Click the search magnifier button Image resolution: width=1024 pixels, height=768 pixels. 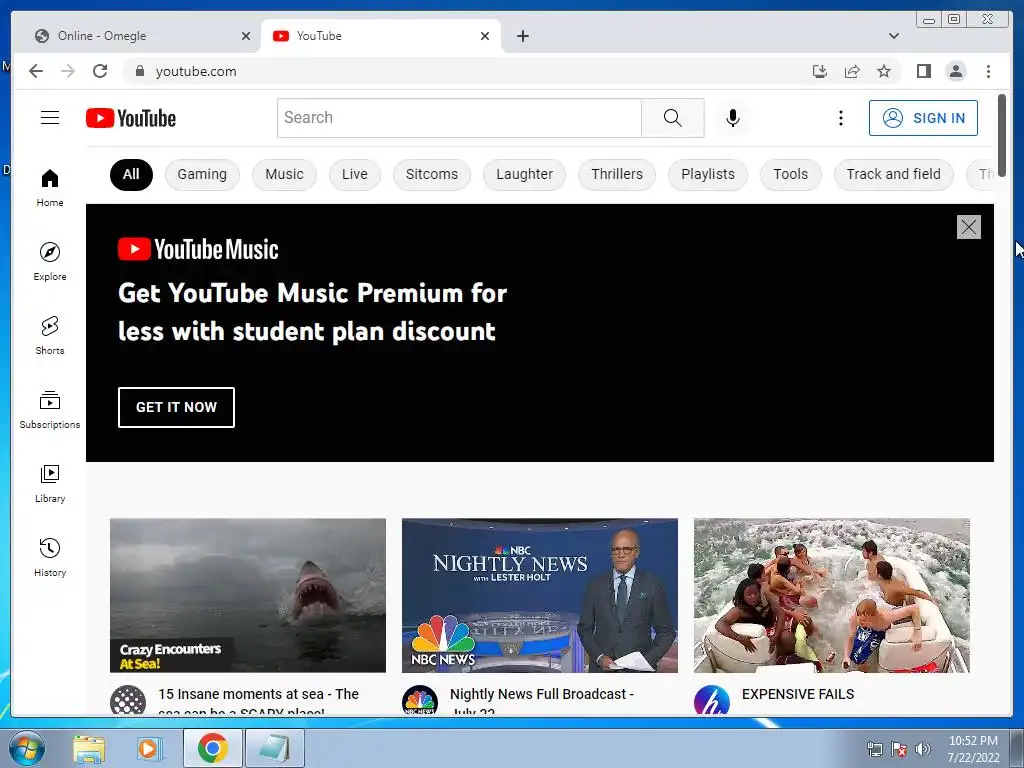click(673, 118)
